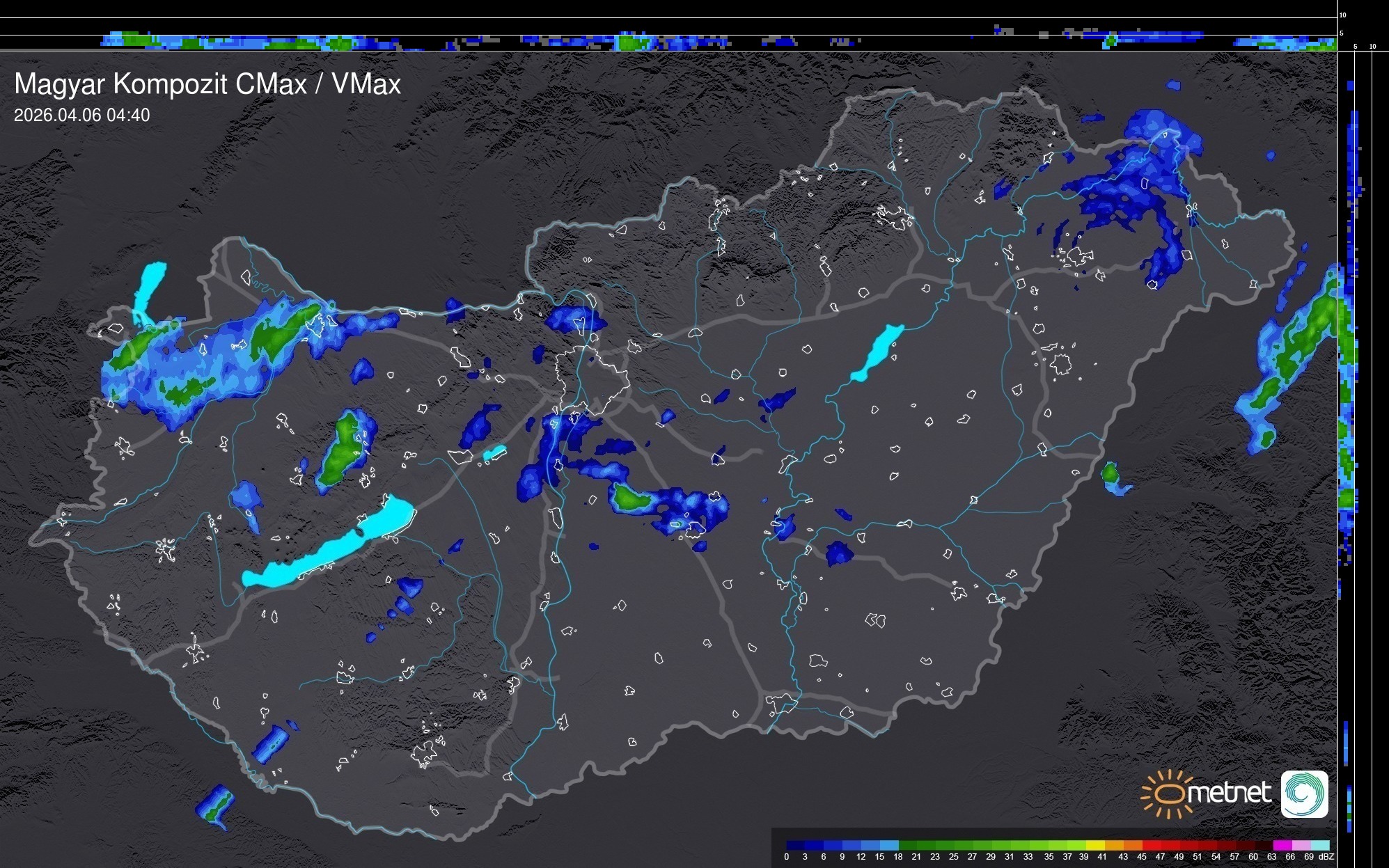The height and width of the screenshot is (868, 1389).
Task: Click the orange 43 dBZ legend swatch
Action: tap(1133, 846)
